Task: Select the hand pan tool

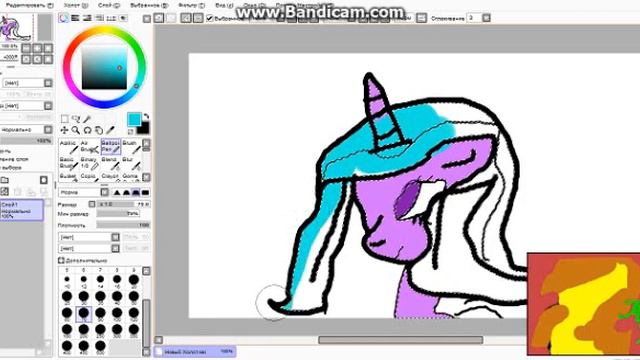Action: pos(99,130)
